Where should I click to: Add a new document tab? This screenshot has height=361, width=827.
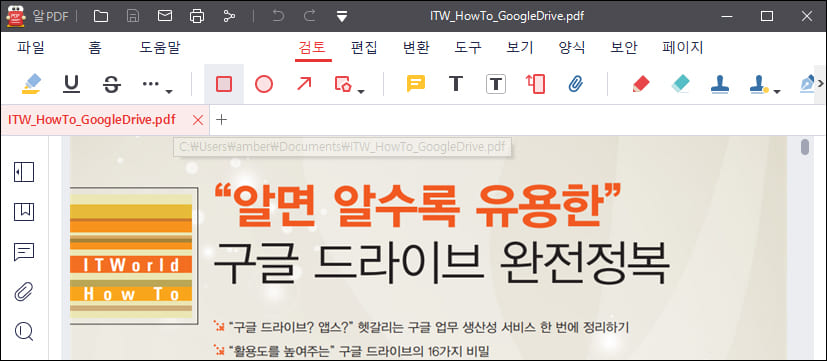(222, 120)
